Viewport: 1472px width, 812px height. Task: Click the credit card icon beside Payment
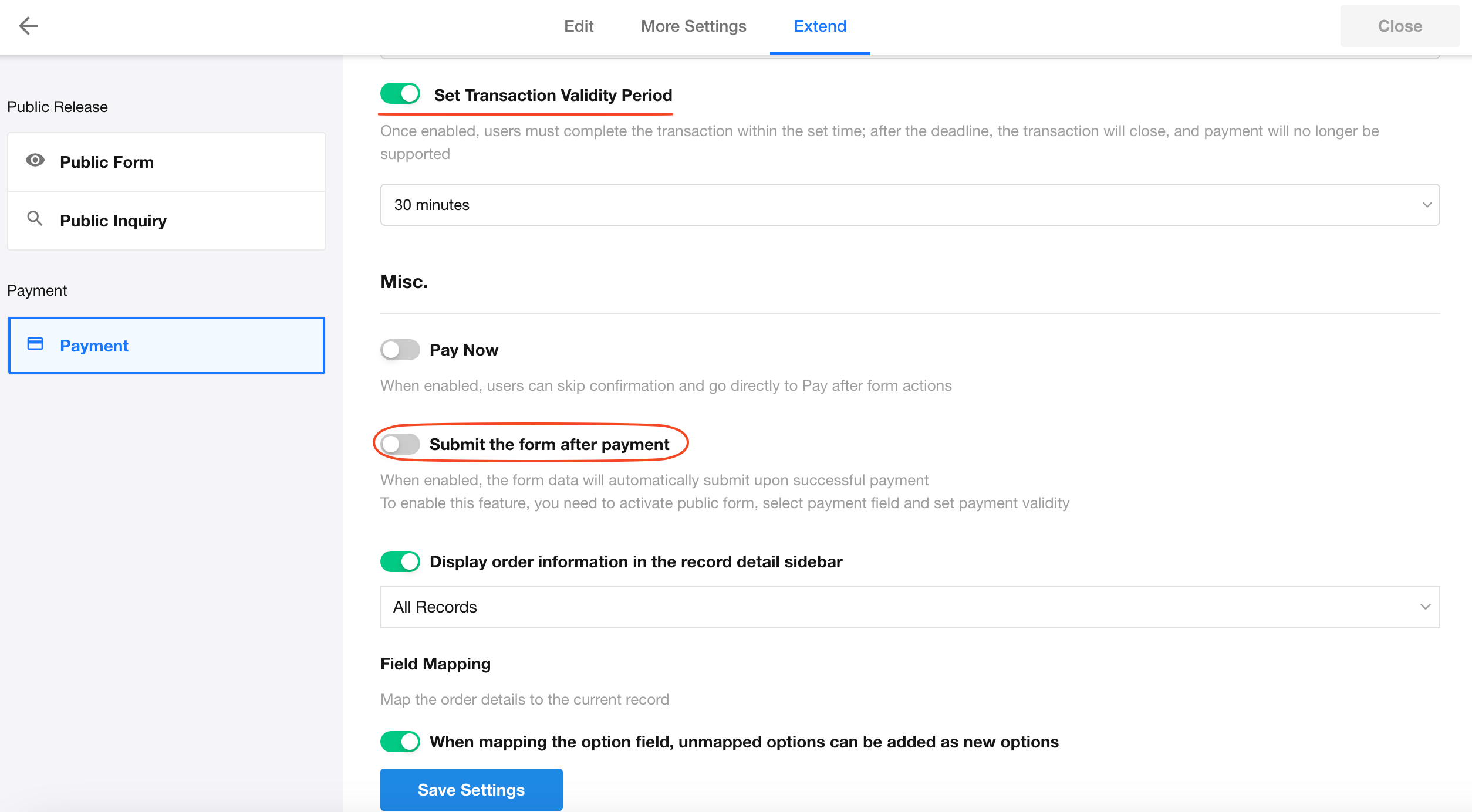[x=35, y=344]
